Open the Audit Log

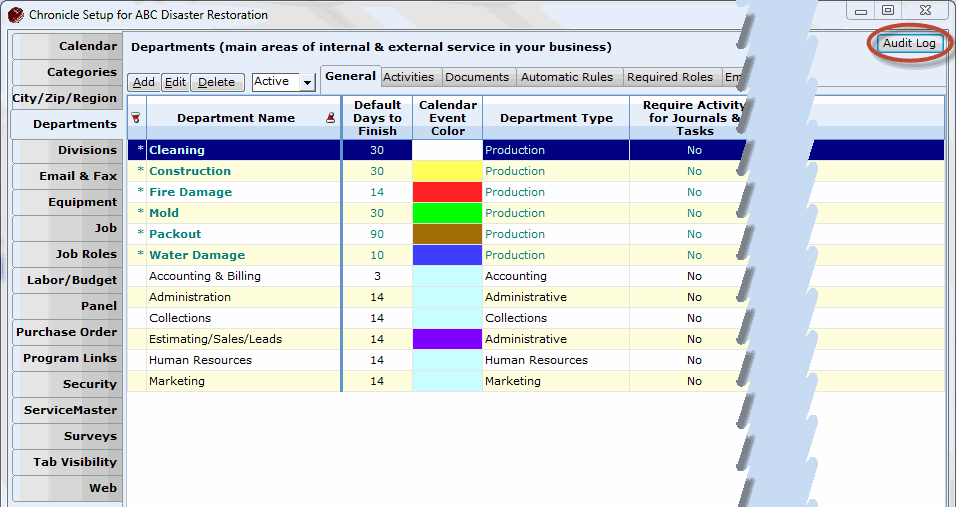909,43
